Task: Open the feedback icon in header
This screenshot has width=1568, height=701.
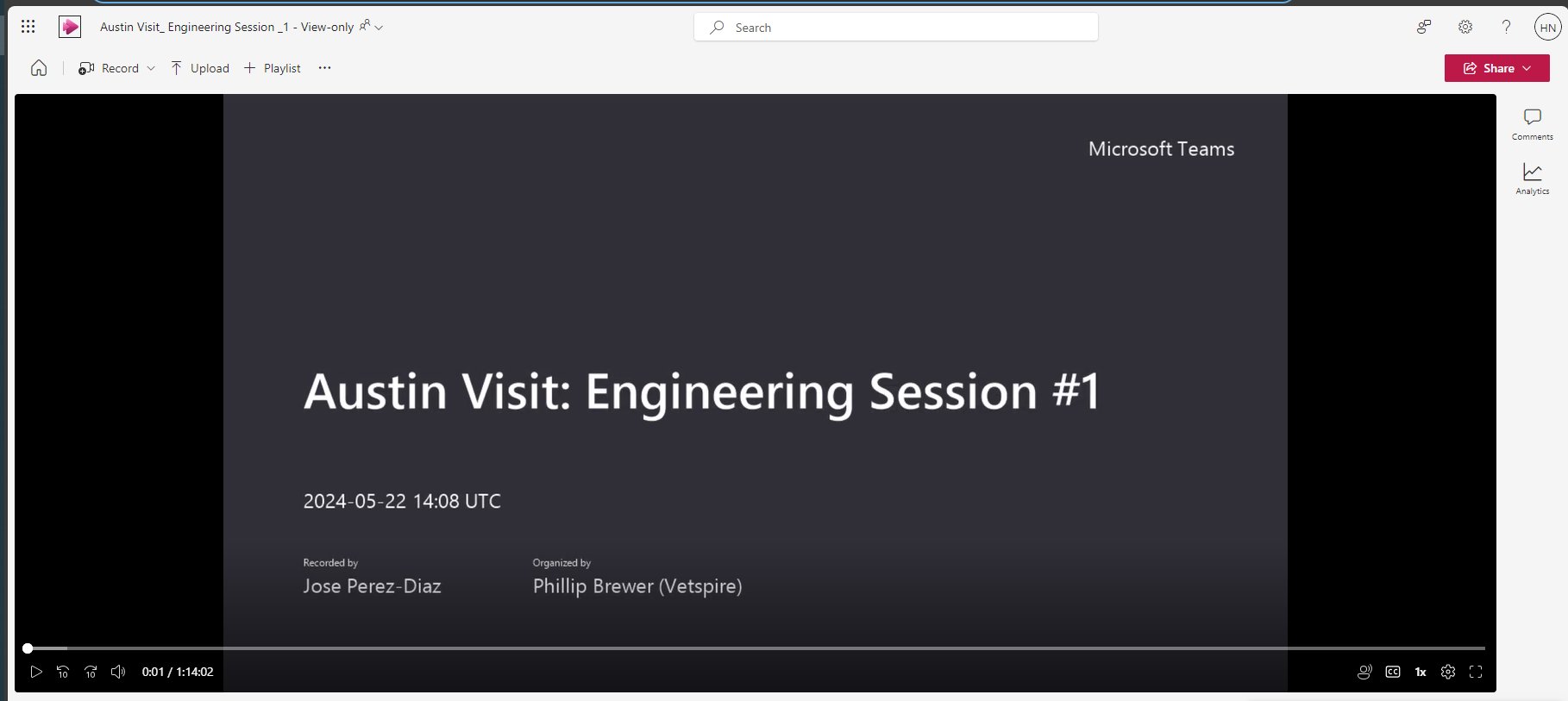Action: pyautogui.click(x=1424, y=27)
